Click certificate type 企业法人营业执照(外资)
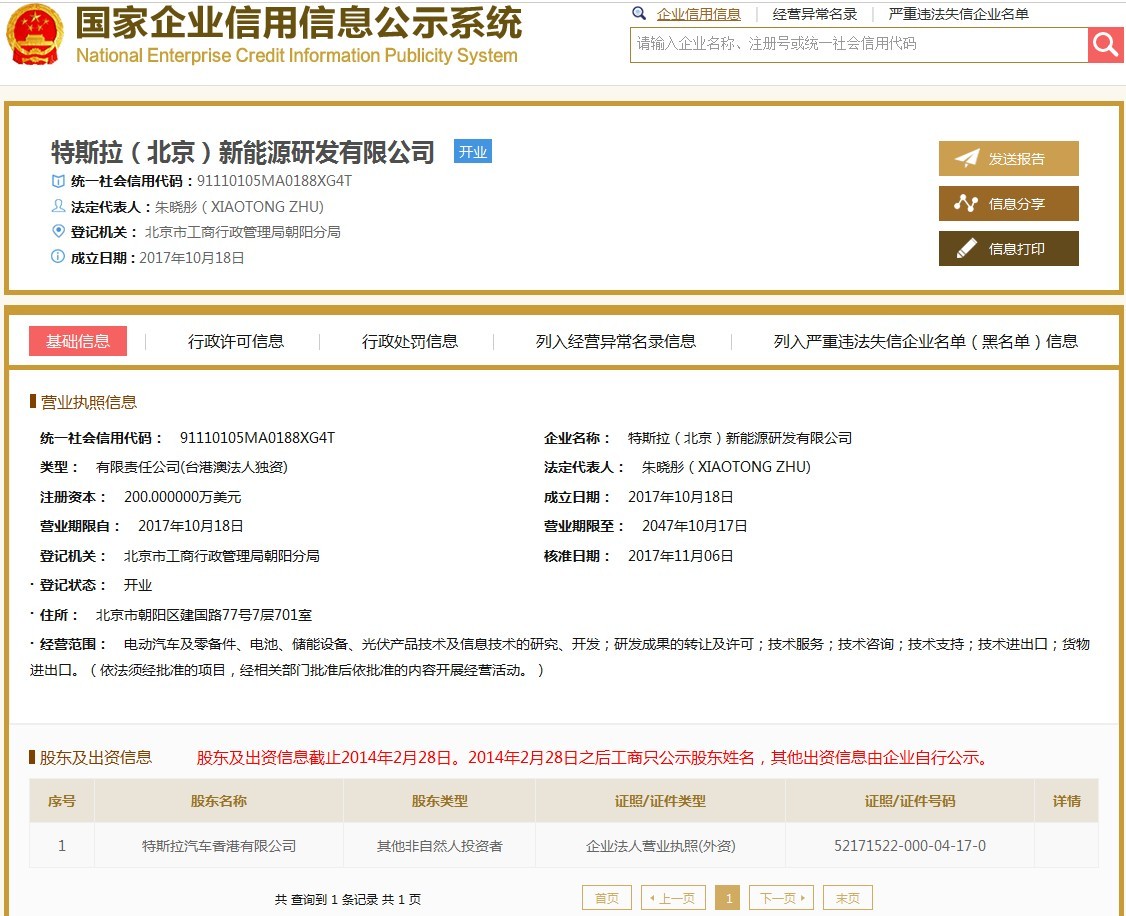The width and height of the screenshot is (1126, 916). pyautogui.click(x=661, y=846)
